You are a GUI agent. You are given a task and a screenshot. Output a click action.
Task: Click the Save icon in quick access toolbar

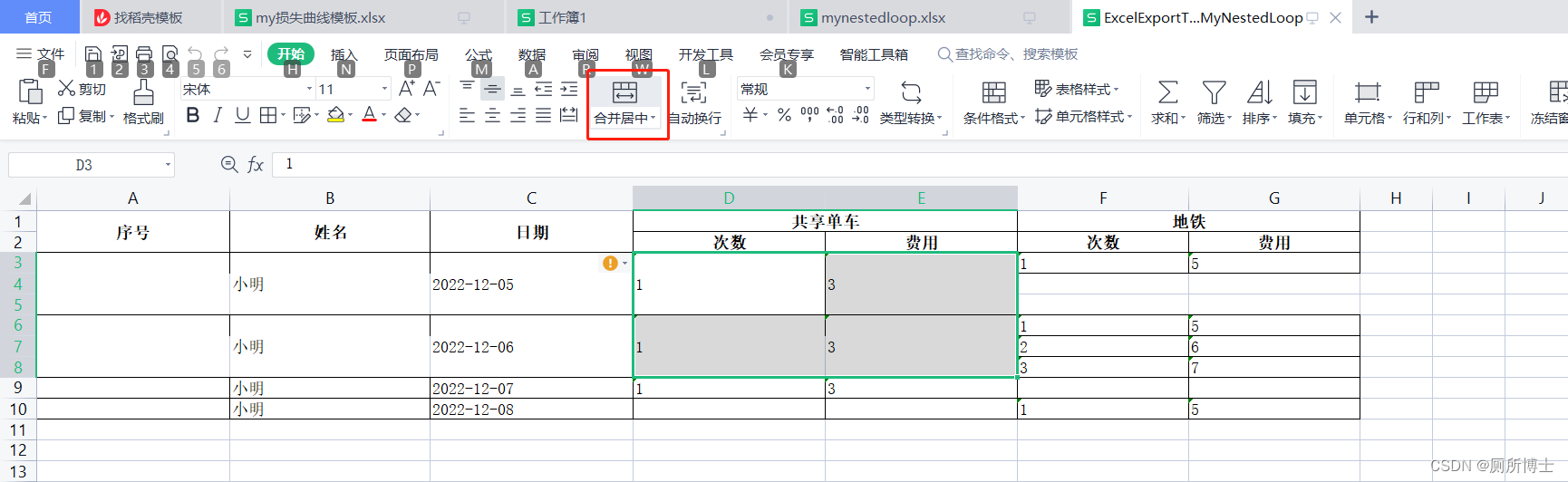tap(93, 54)
